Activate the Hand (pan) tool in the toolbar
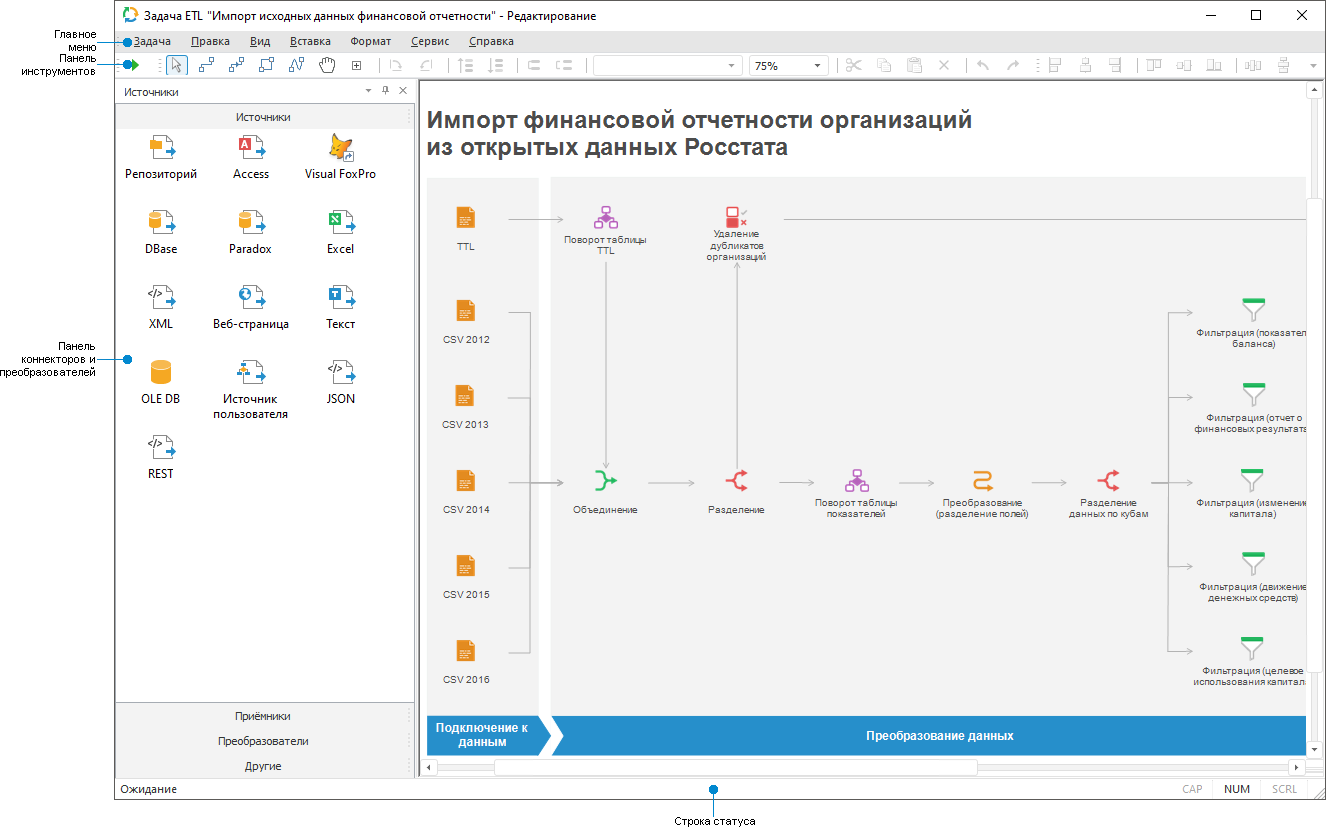This screenshot has height=827, width=1326. click(327, 64)
